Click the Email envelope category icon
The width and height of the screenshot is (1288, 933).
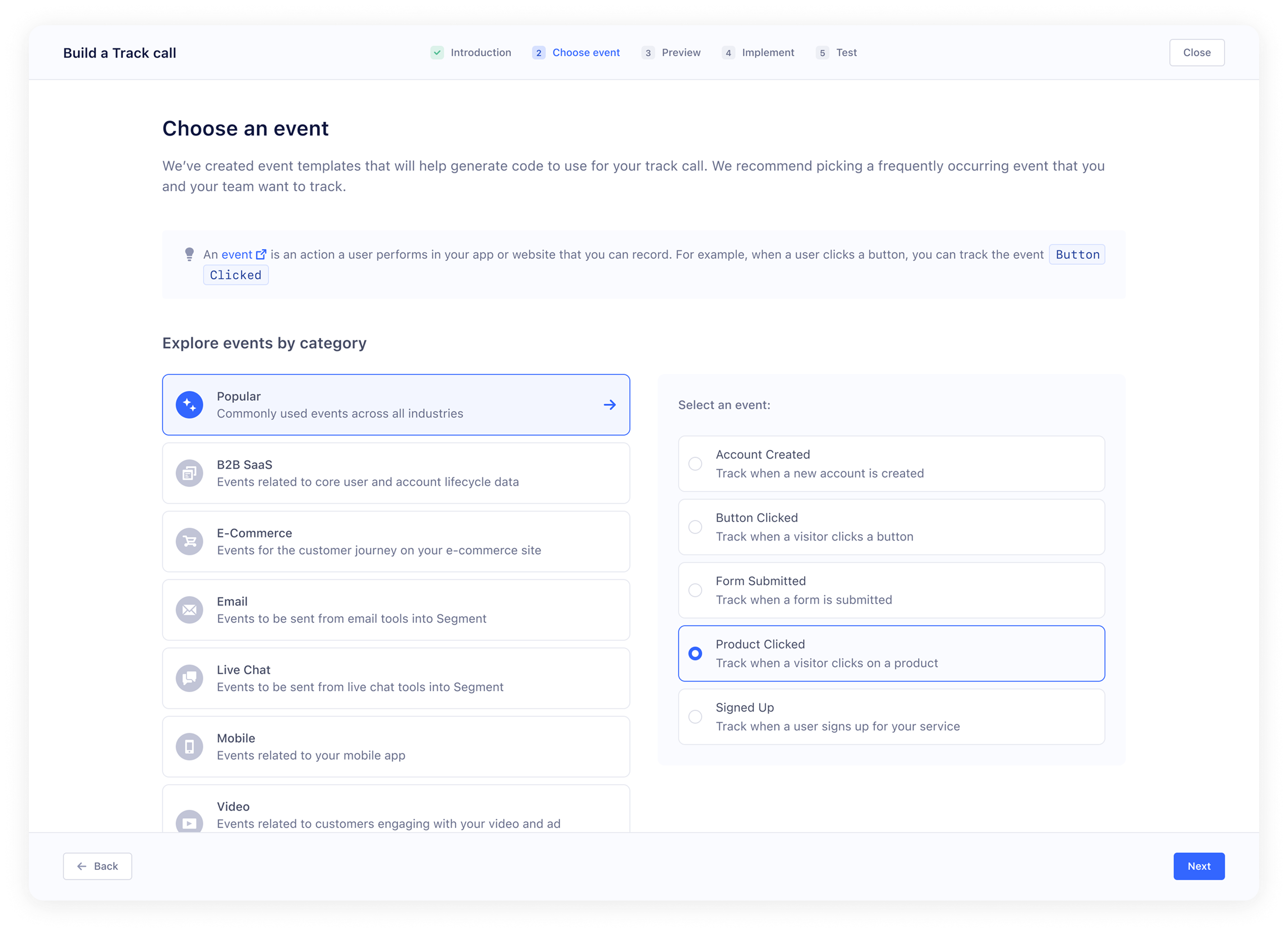pos(189,610)
